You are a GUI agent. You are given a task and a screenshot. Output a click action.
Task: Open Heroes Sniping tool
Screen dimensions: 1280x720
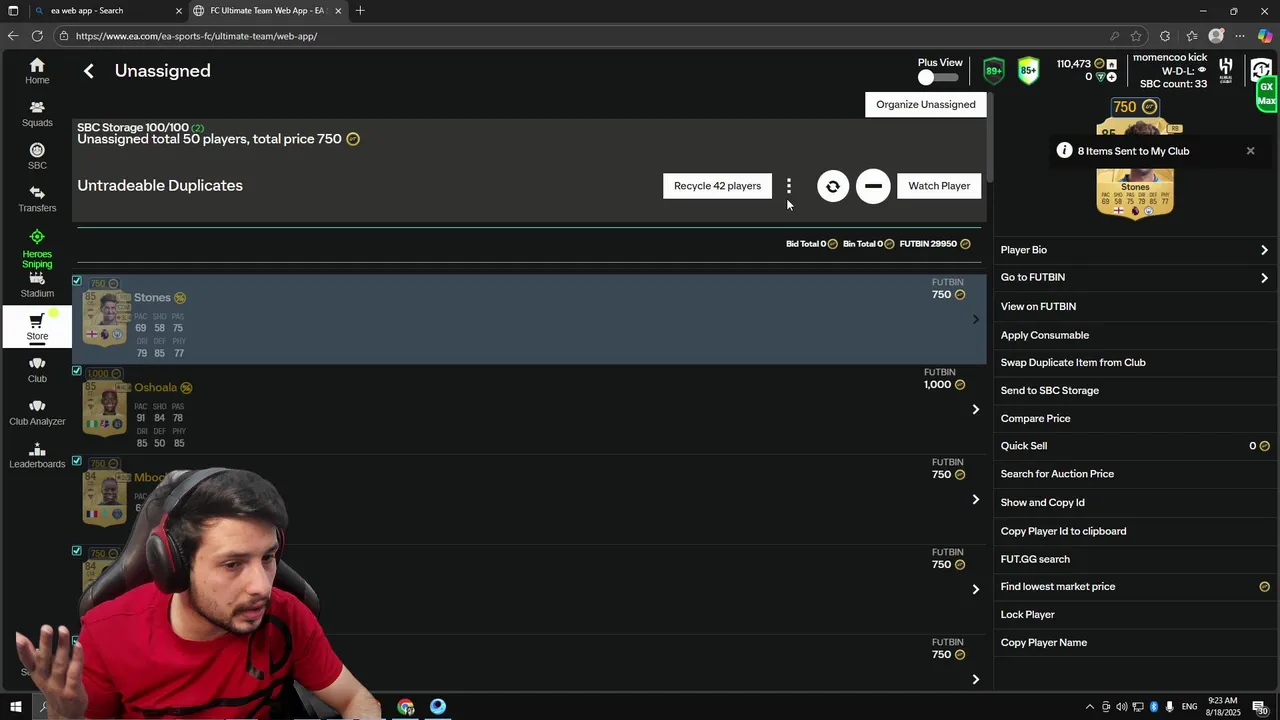[x=37, y=249]
